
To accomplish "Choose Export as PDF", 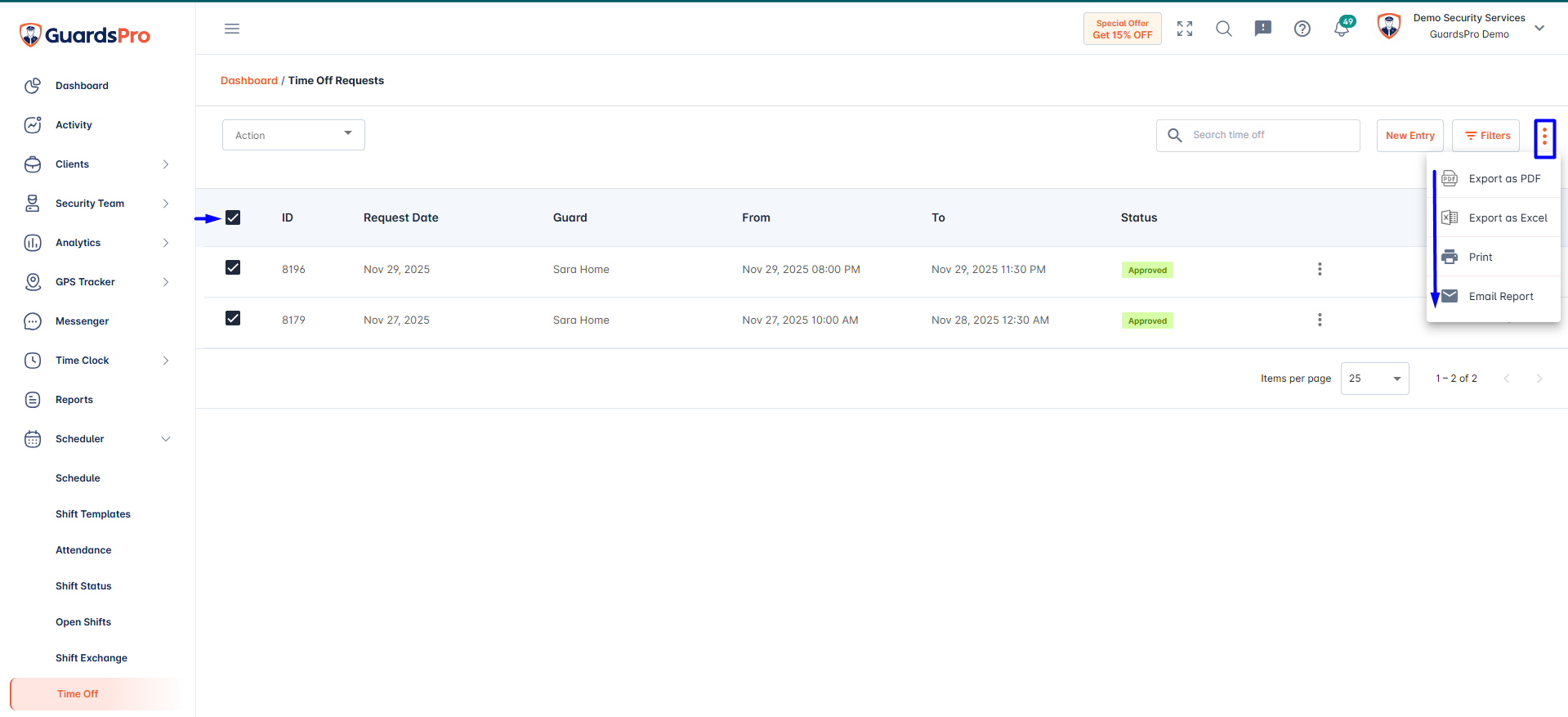I will coord(1493,178).
